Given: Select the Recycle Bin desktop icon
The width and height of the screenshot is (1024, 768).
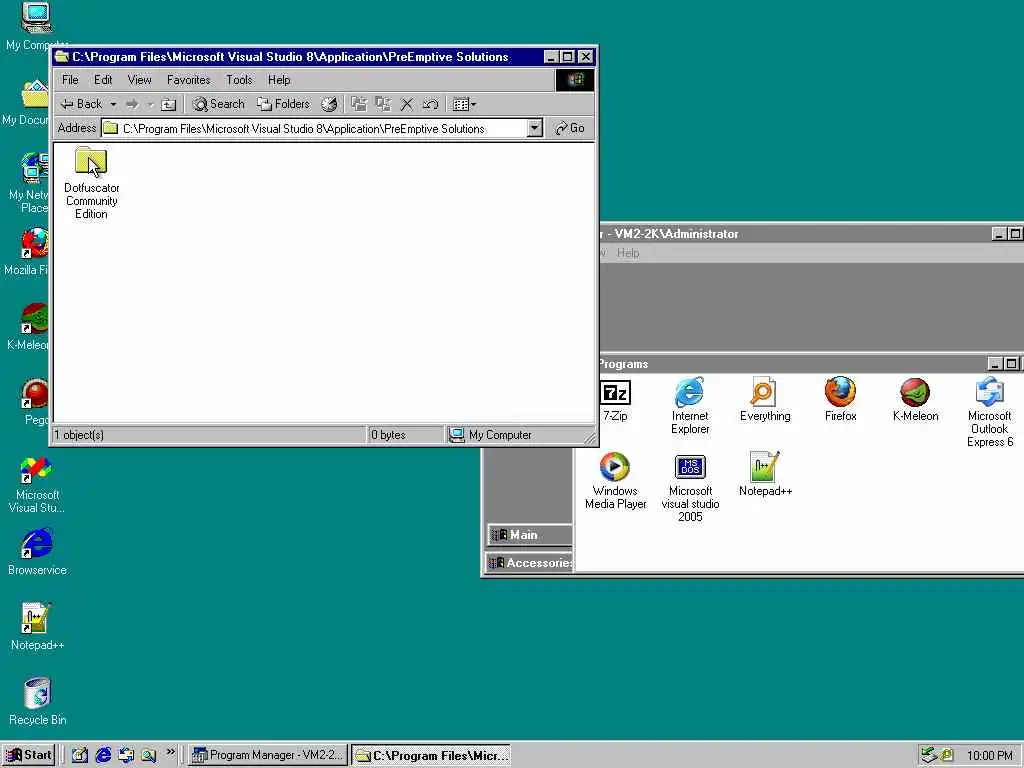Looking at the screenshot, I should pos(37,702).
